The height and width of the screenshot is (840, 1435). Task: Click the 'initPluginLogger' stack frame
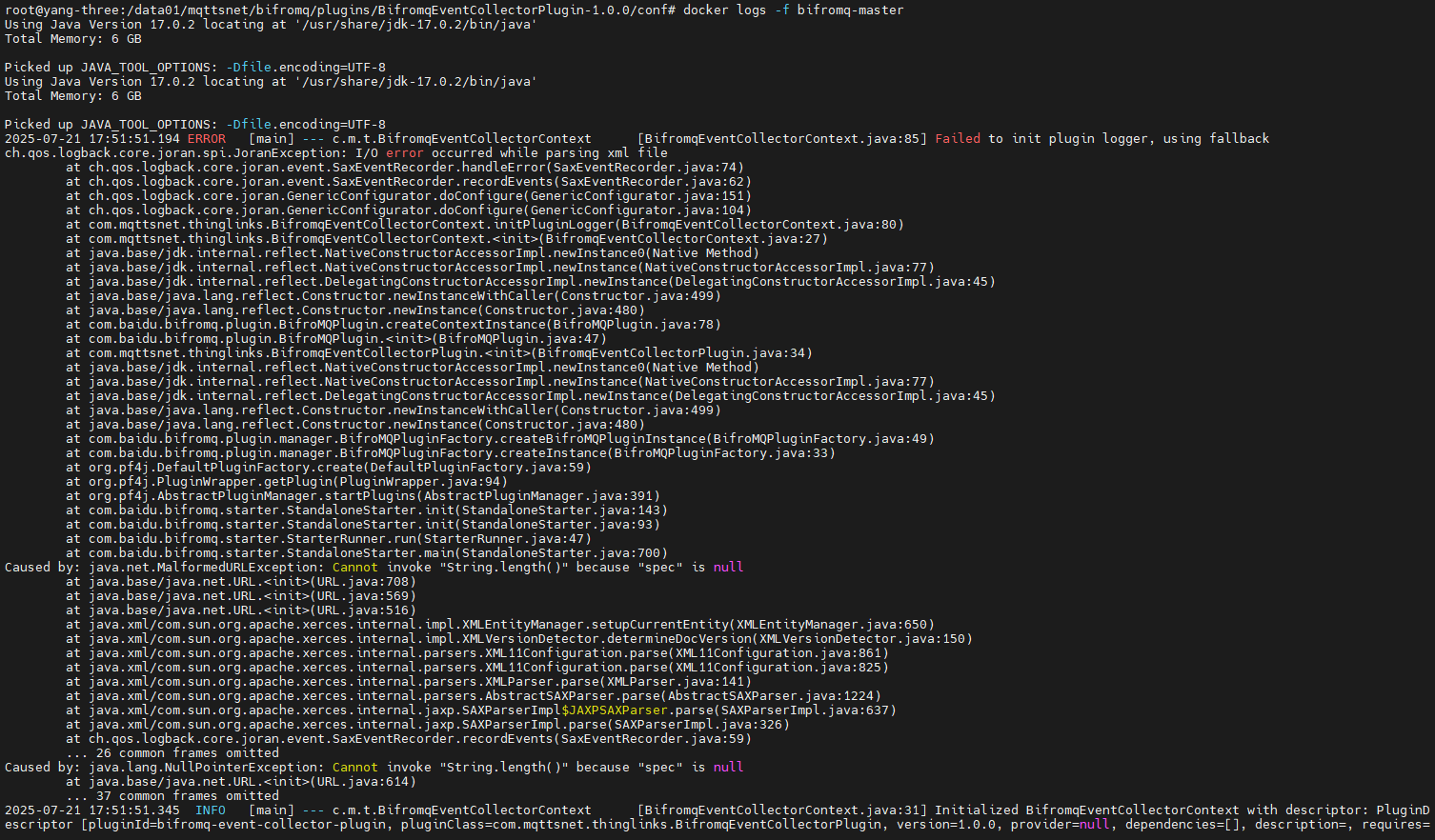(x=485, y=225)
